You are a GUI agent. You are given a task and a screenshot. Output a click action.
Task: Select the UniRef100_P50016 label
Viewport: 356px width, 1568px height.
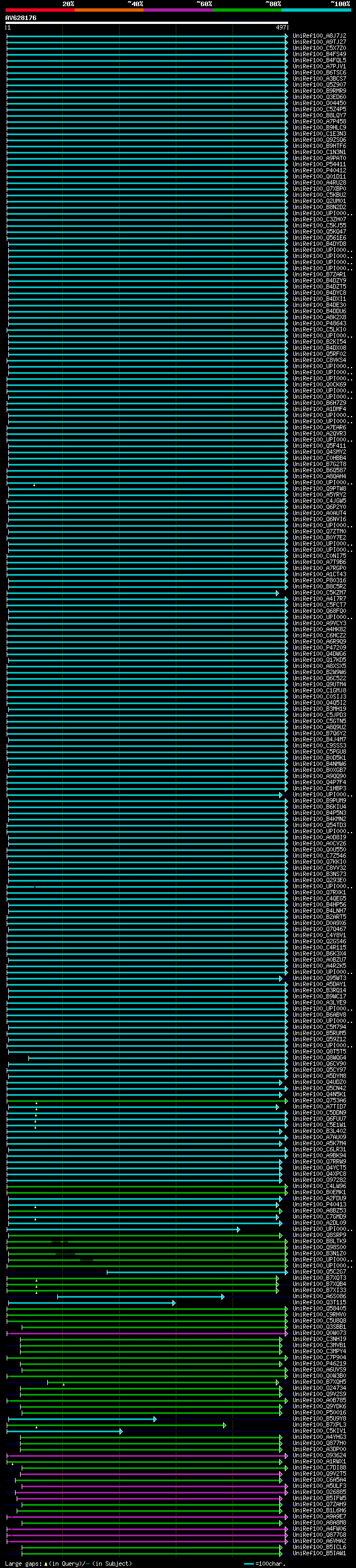(x=319, y=1412)
